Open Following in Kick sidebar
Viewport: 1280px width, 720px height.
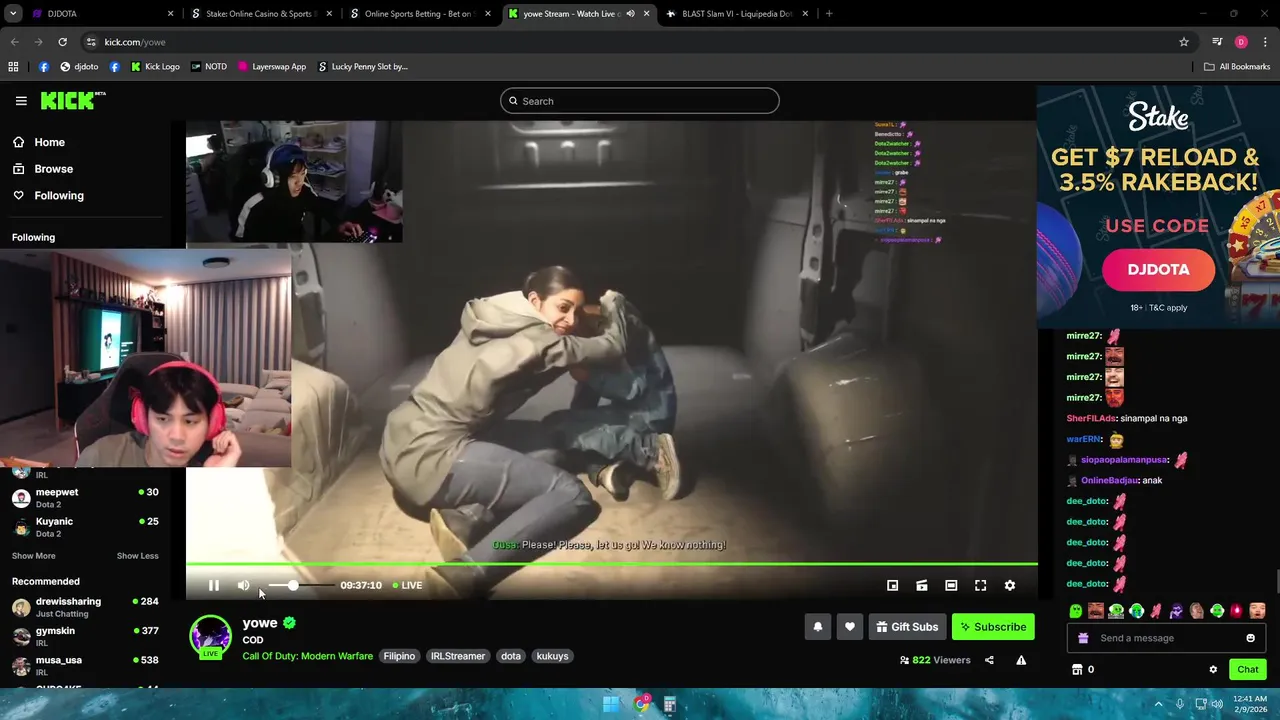pyautogui.click(x=48, y=195)
